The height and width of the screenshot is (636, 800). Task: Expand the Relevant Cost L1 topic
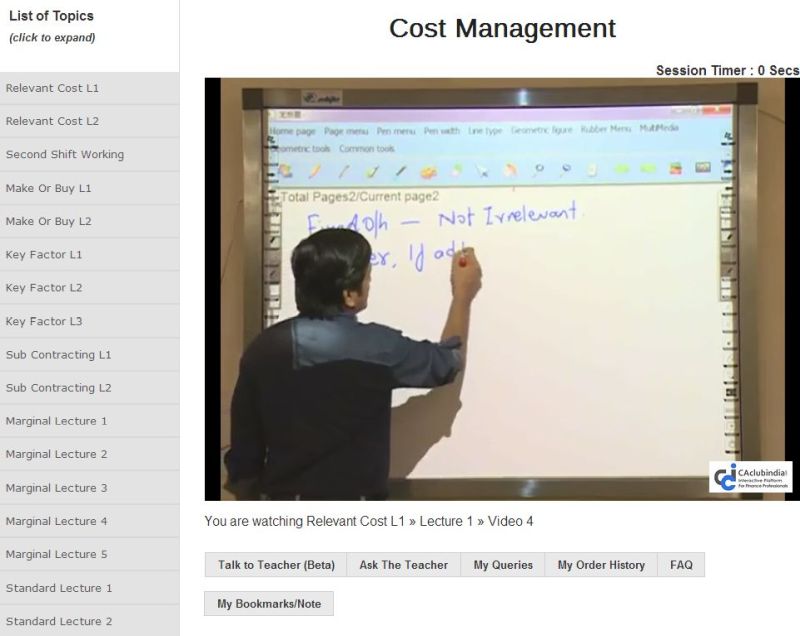(52, 88)
